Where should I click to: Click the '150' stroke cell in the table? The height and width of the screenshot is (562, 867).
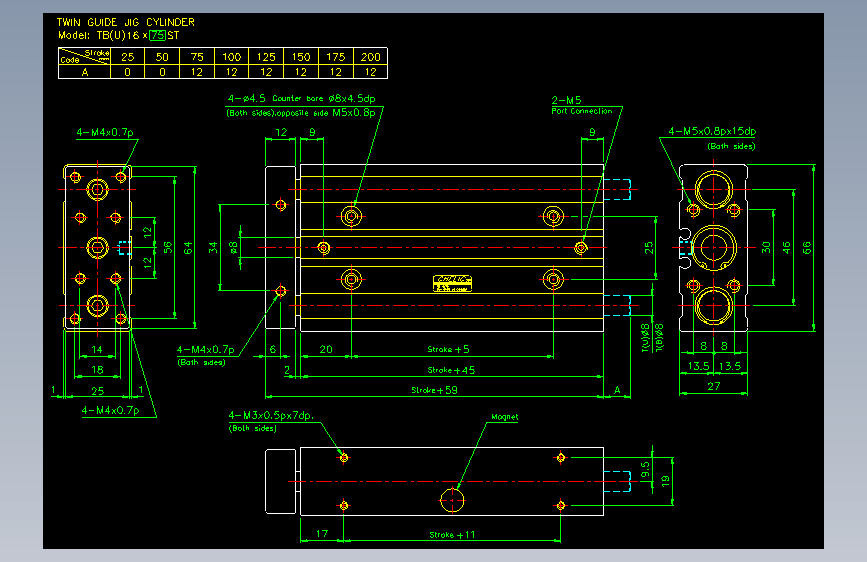tap(301, 56)
